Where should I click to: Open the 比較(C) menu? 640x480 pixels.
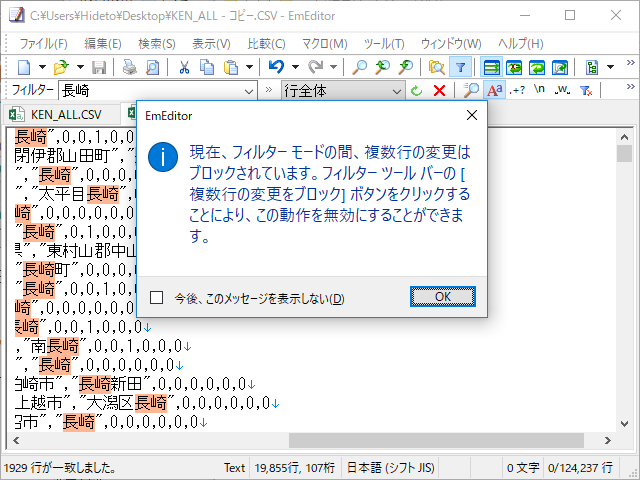(266, 44)
